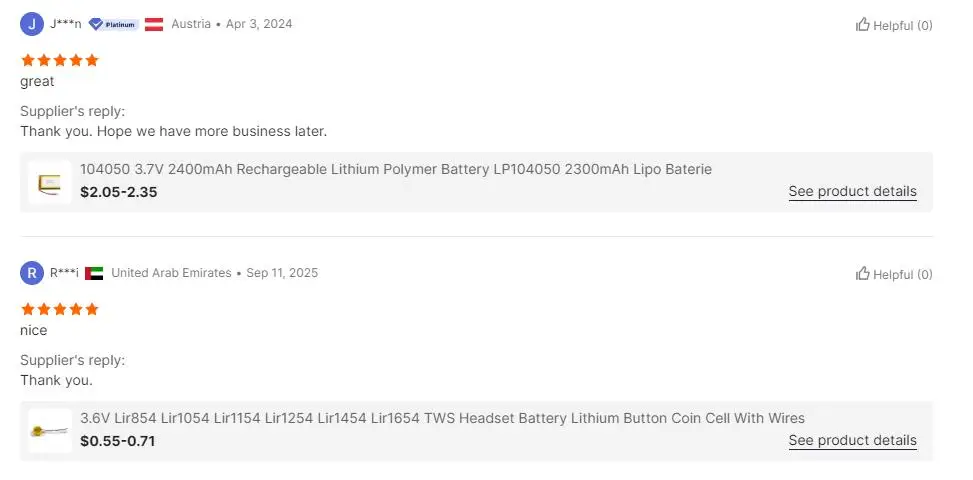Click the R avatar of reviewer R***i

(x=32, y=273)
